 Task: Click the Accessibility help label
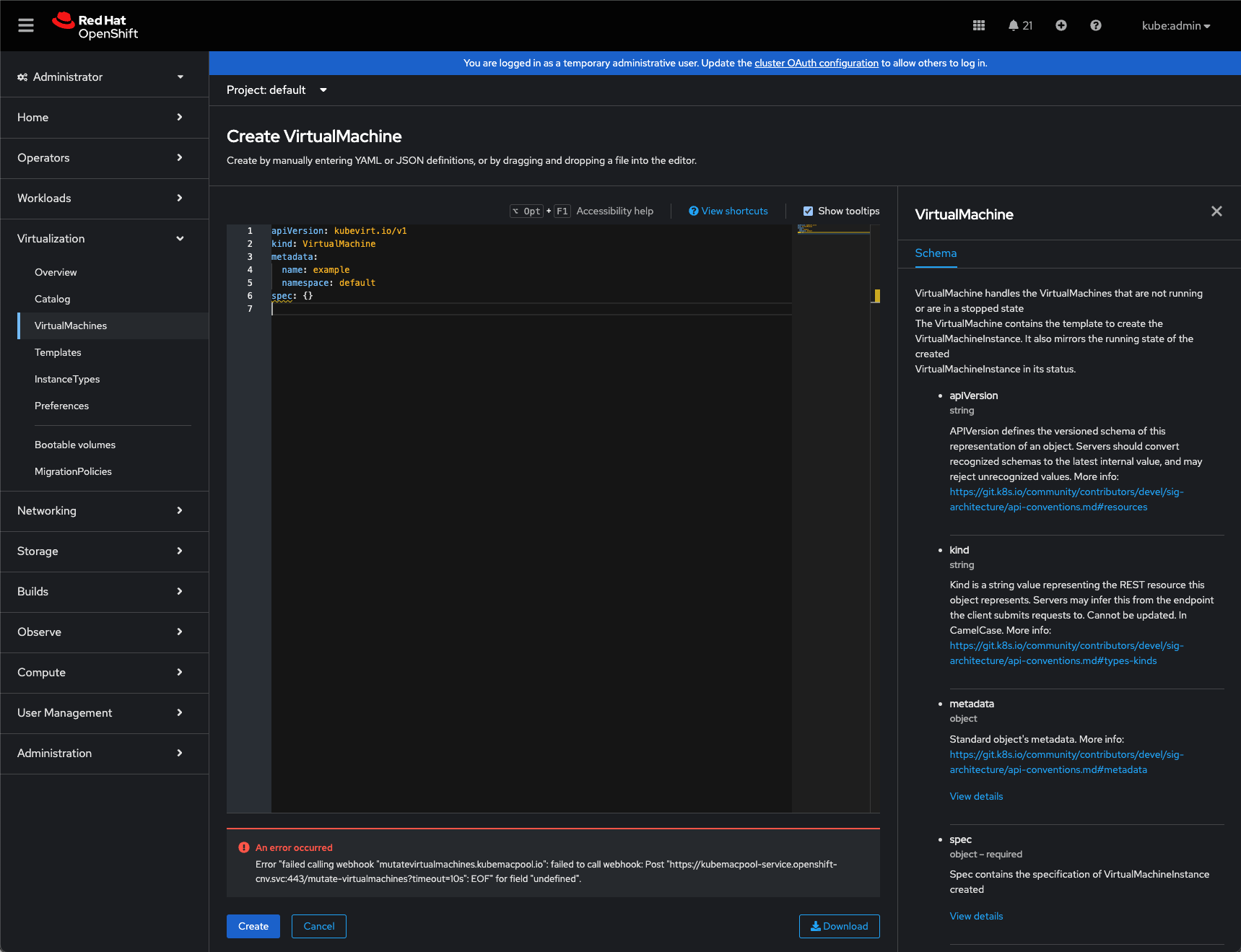pos(614,211)
